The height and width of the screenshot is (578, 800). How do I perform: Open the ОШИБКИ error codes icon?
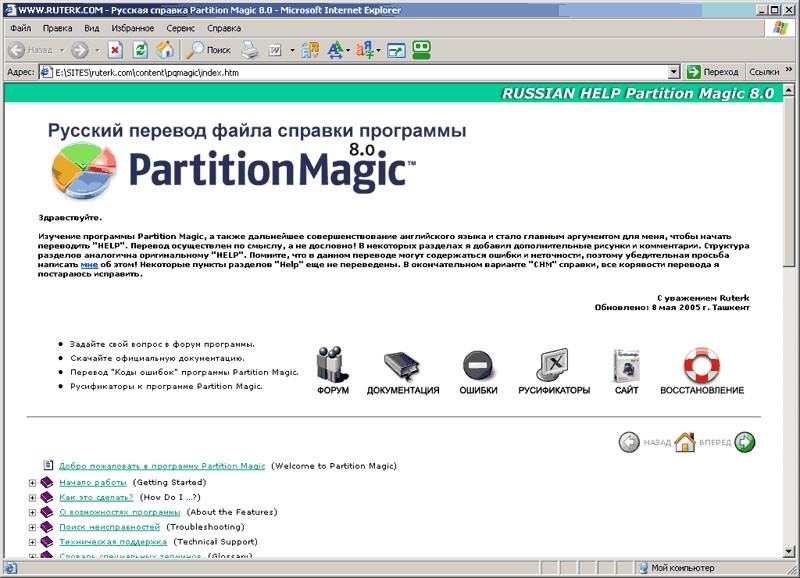tap(477, 366)
